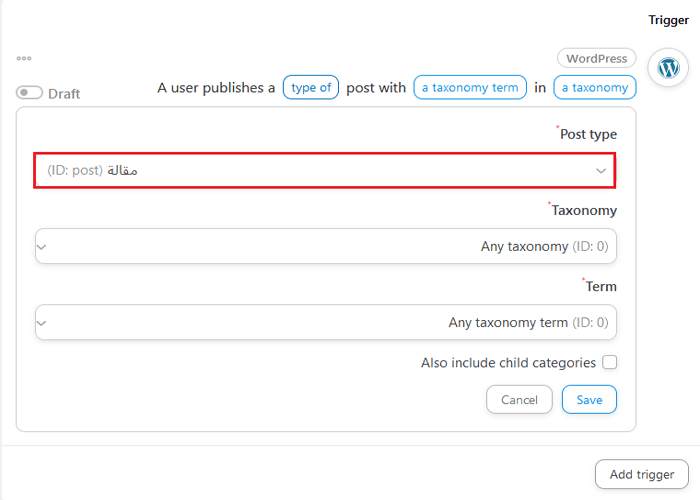Click the chevron in Post type field
Screen dimensions: 700x500
pyautogui.click(x=601, y=171)
